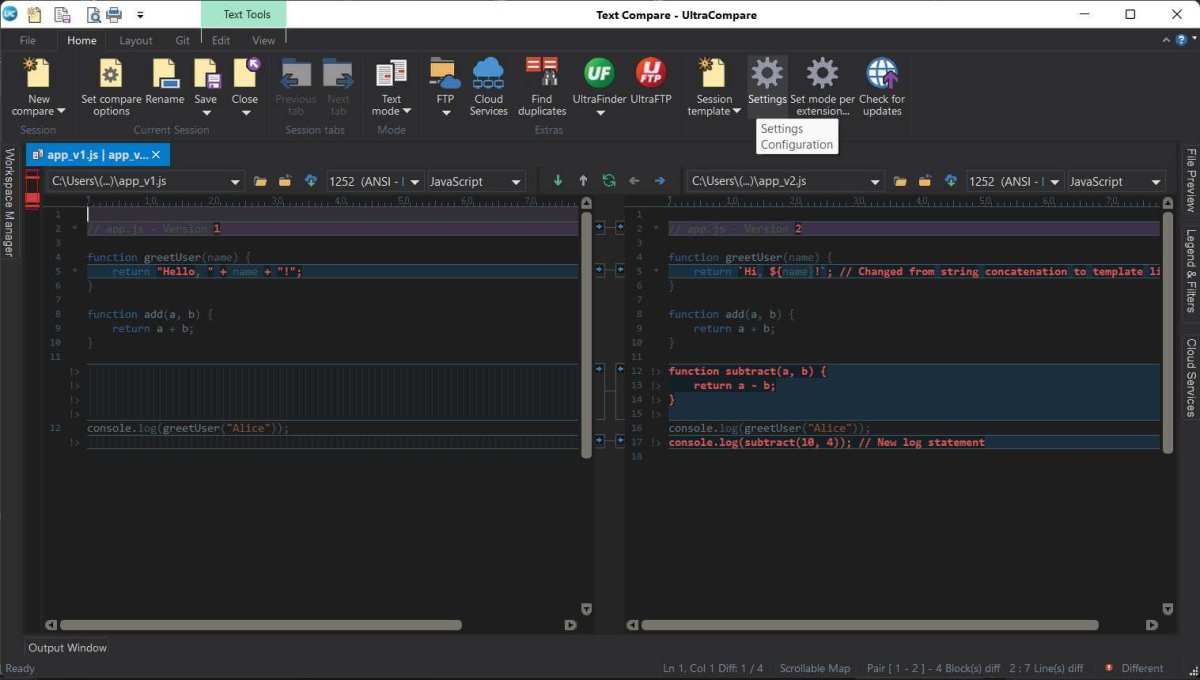Open the Git ribbon tab
This screenshot has height=680, width=1200.
click(x=182, y=41)
